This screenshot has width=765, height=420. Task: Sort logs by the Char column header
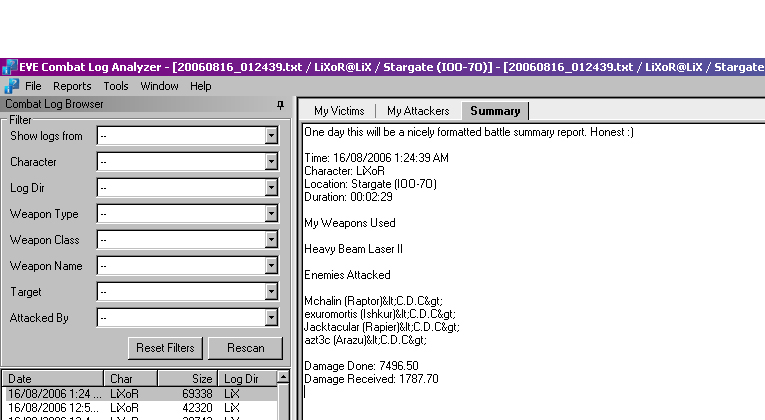(130, 379)
